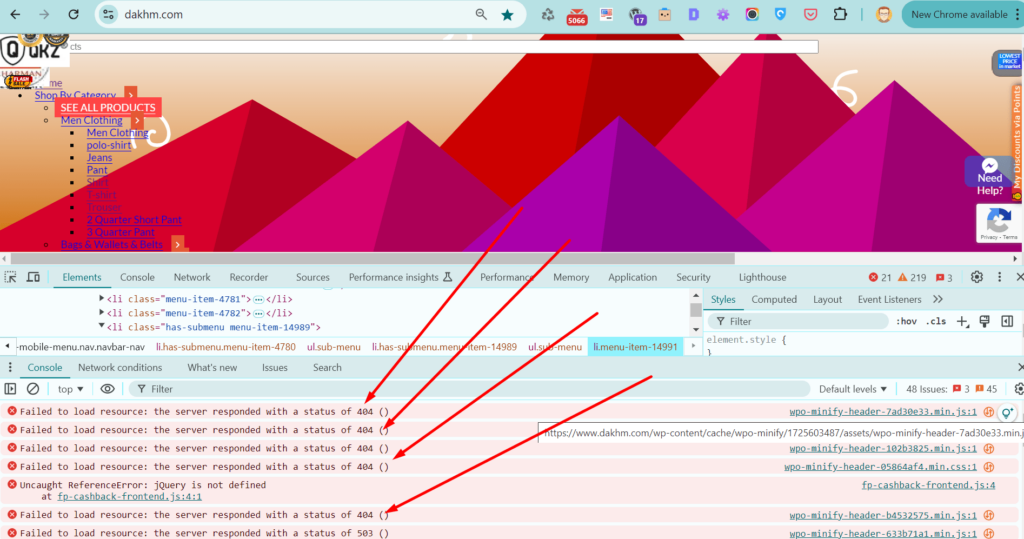Open DevTools settings gear

[976, 277]
